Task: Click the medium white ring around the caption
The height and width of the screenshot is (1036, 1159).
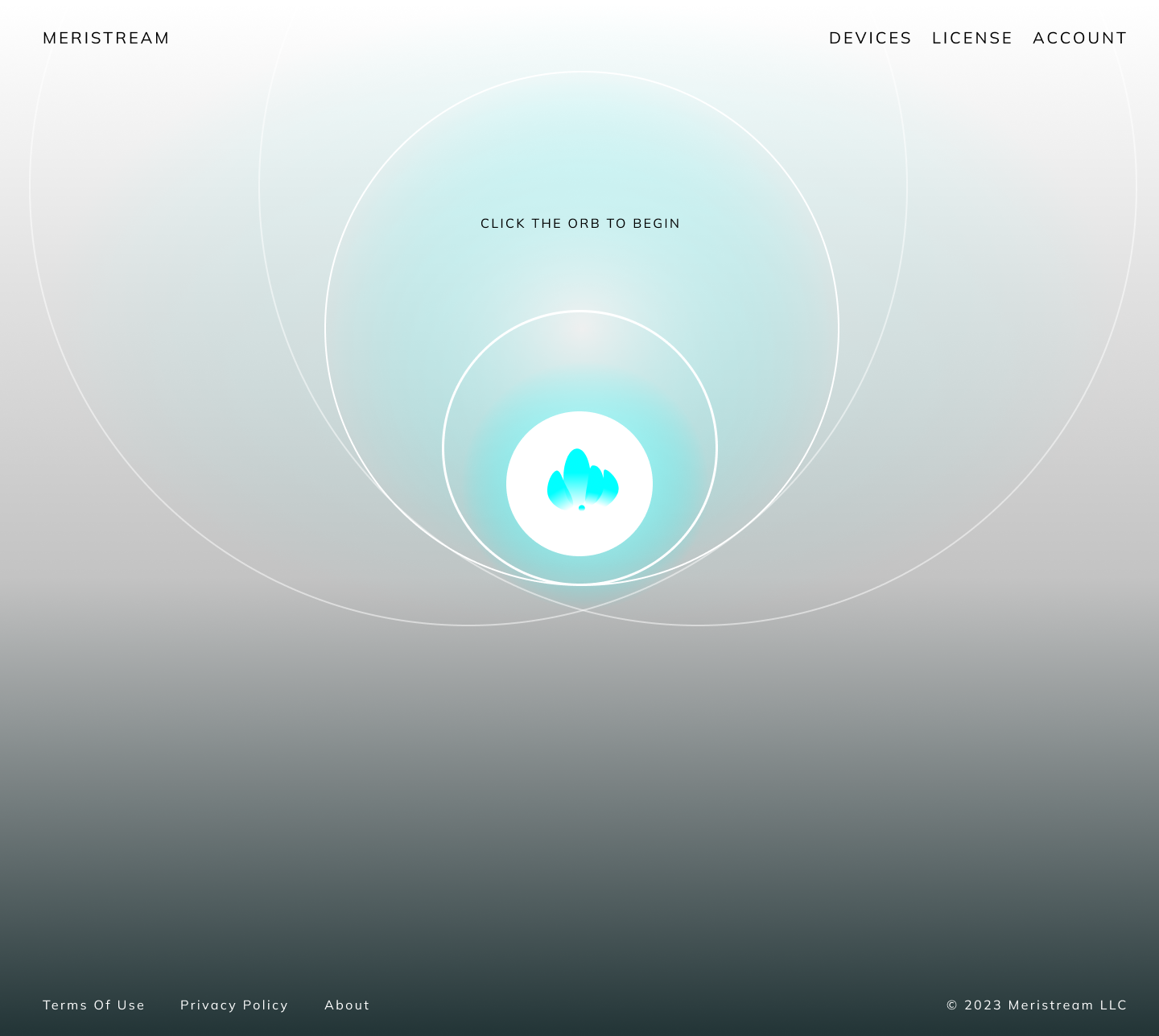Action: [x=326, y=330]
